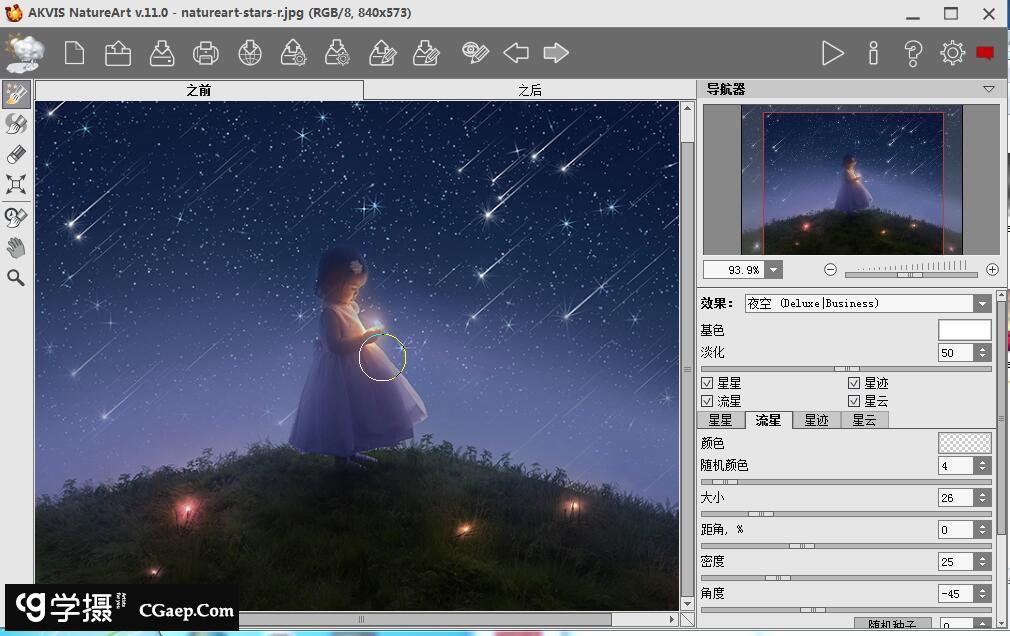This screenshot has width=1010, height=636.
Task: Select the Hand pan tool
Action: click(x=16, y=247)
